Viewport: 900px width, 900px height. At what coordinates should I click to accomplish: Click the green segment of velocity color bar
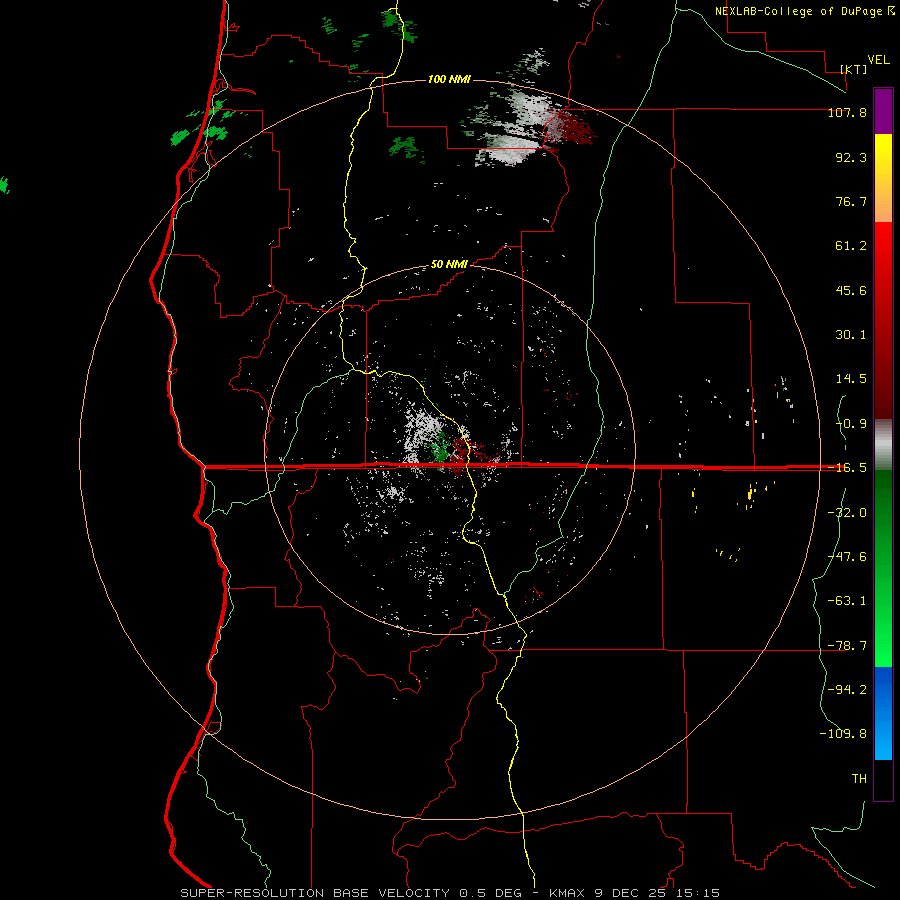pyautogui.click(x=883, y=568)
